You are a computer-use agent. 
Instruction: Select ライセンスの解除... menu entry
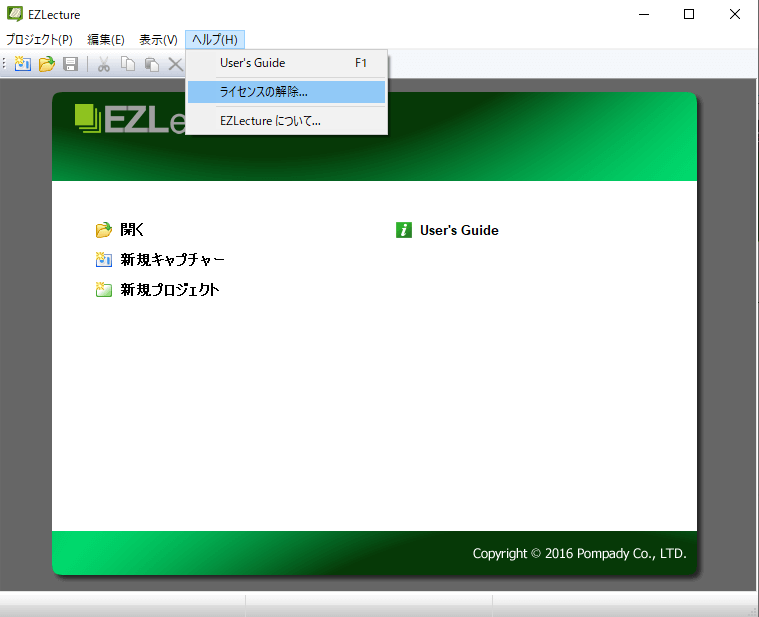[x=287, y=92]
